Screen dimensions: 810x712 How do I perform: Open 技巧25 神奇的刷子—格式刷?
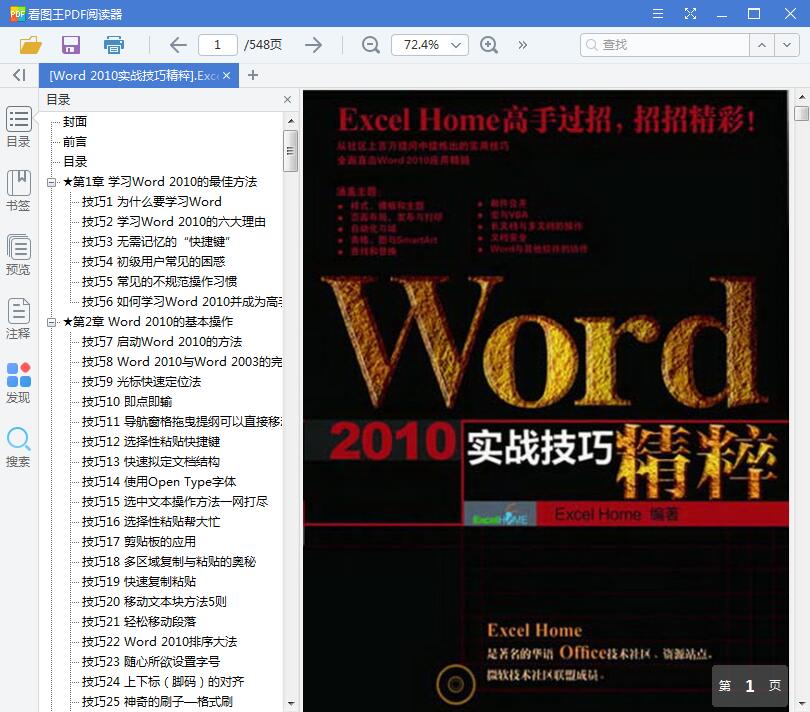tap(157, 702)
